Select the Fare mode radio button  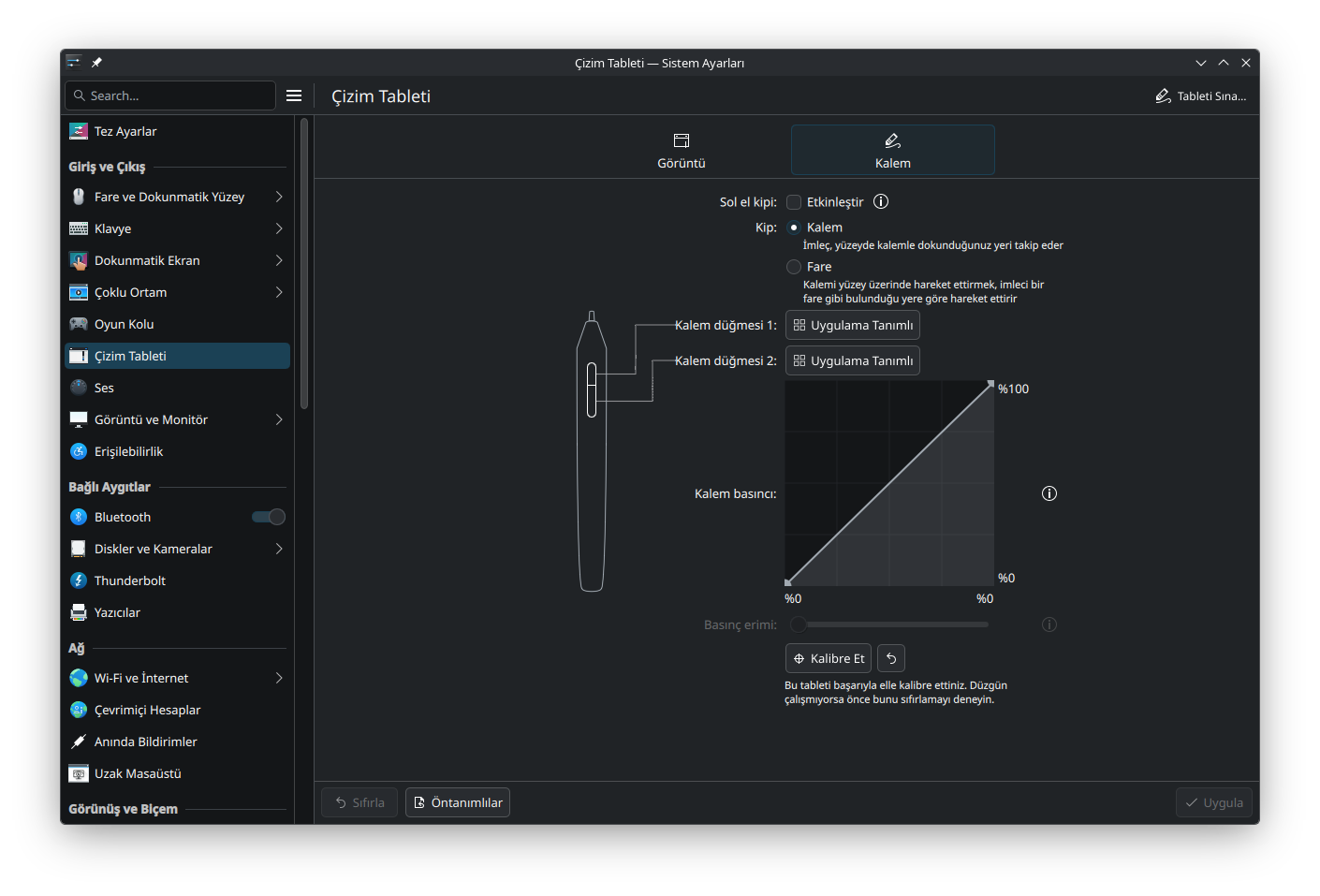tap(794, 267)
